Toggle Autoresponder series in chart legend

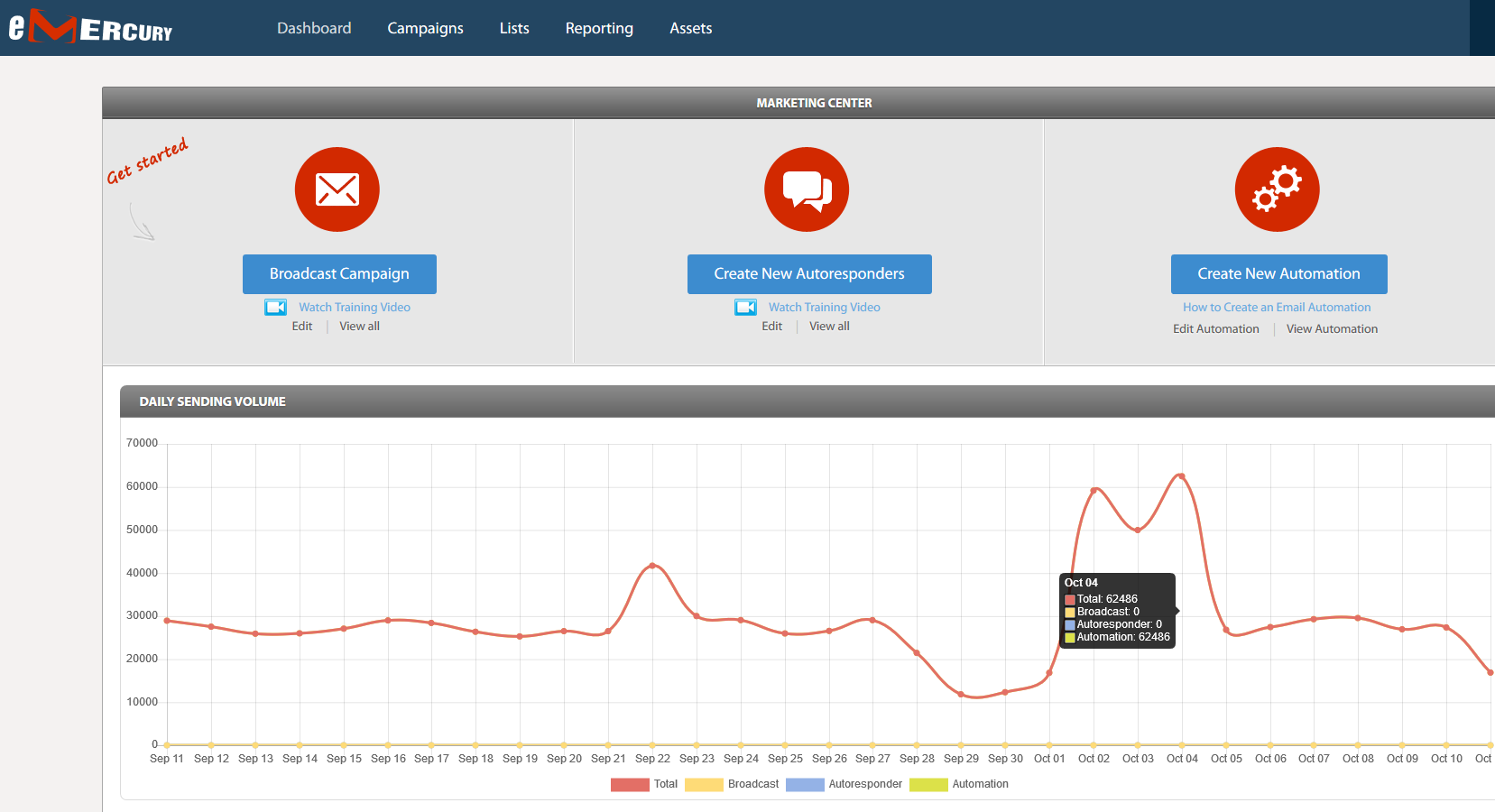(844, 784)
